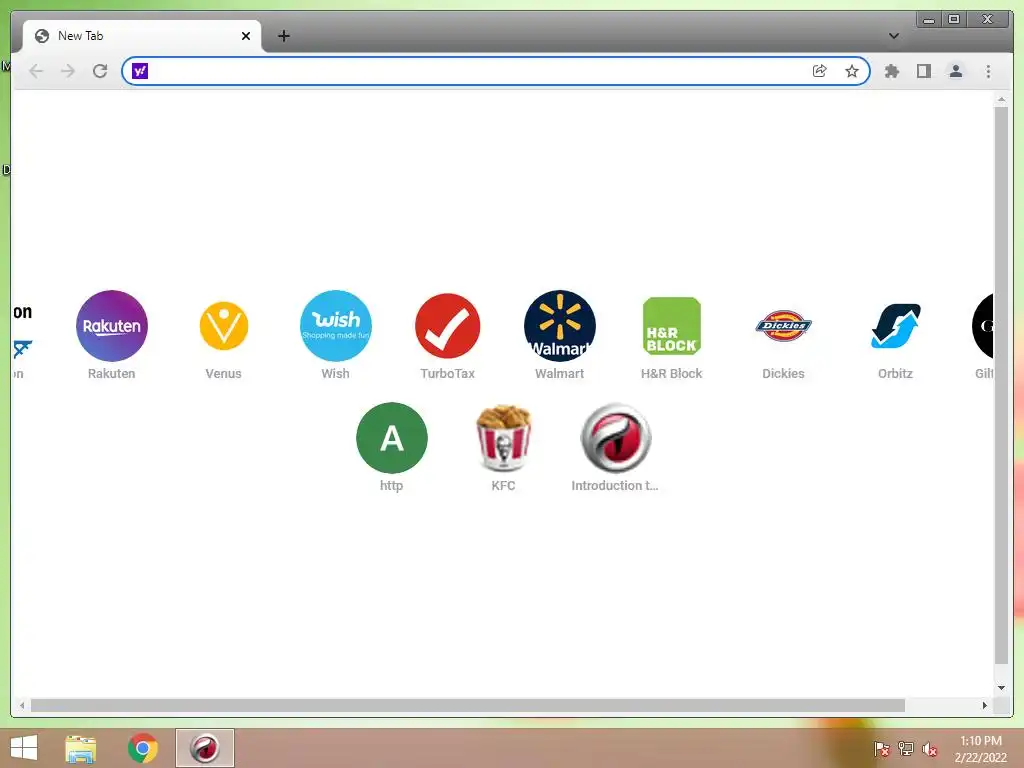The width and height of the screenshot is (1024, 768).
Task: Click the share page icon
Action: (820, 71)
